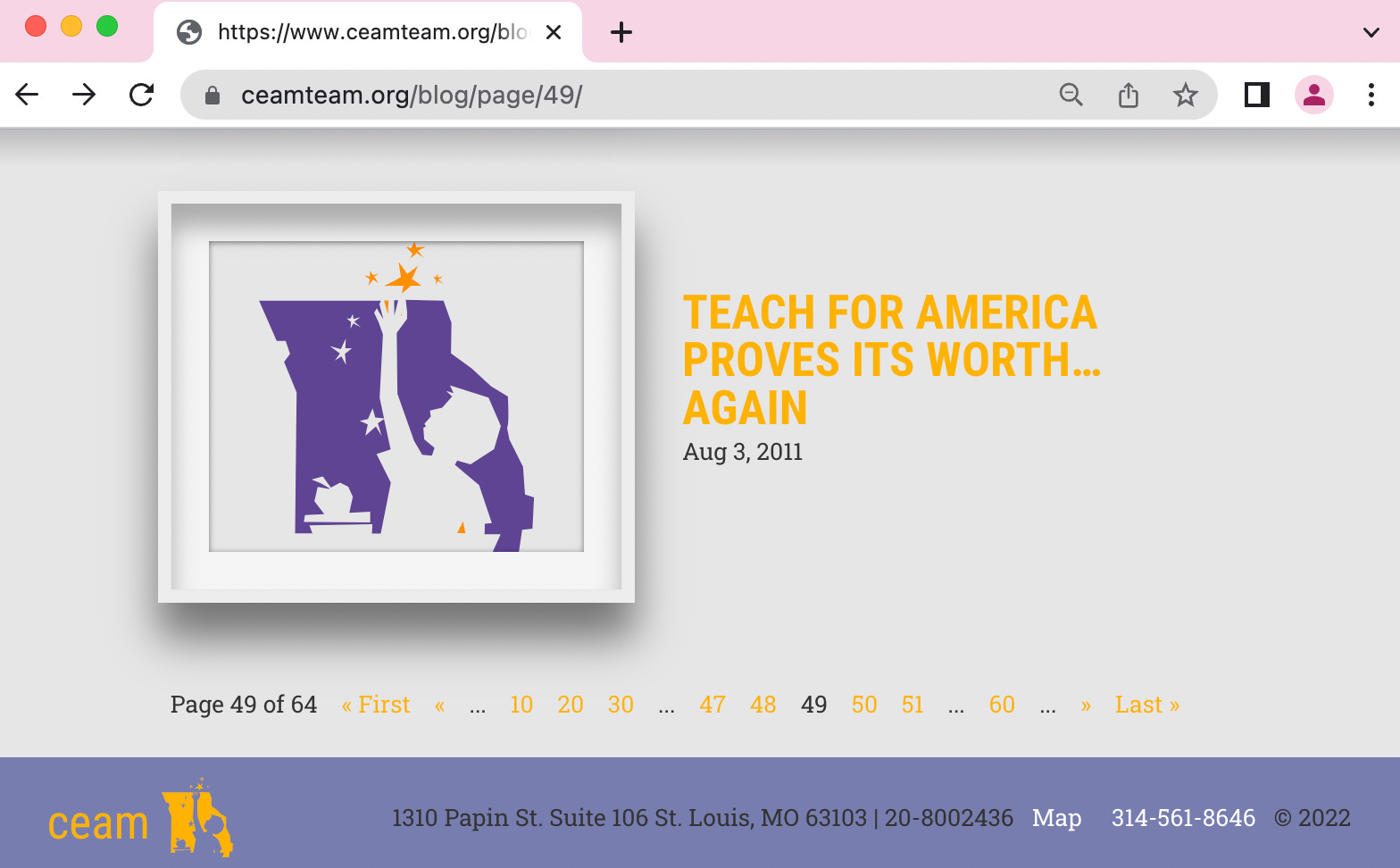Jump to page 30
This screenshot has width=1400, height=868.
pyautogui.click(x=621, y=705)
